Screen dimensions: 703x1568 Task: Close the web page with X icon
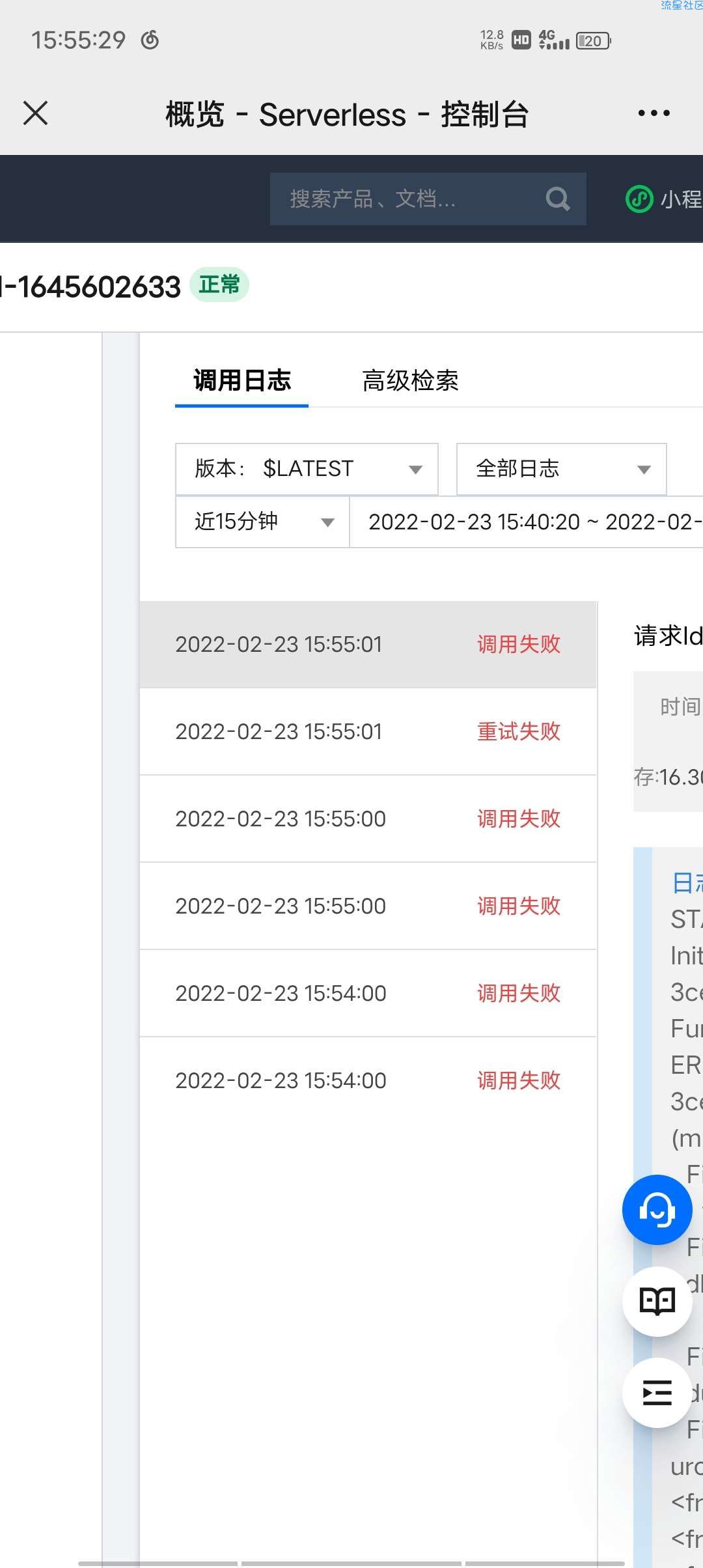35,113
